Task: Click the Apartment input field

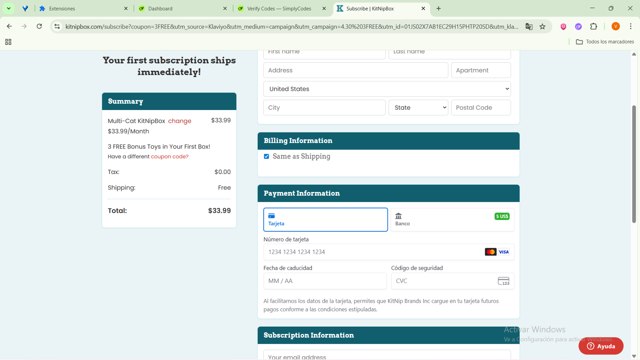Action: (481, 70)
